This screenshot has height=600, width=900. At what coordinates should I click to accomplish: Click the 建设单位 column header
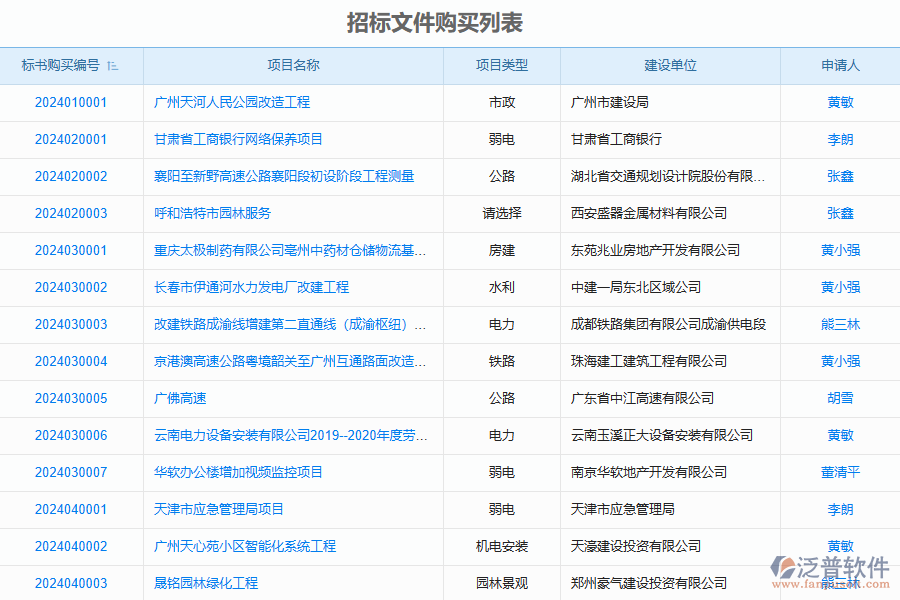(x=670, y=65)
